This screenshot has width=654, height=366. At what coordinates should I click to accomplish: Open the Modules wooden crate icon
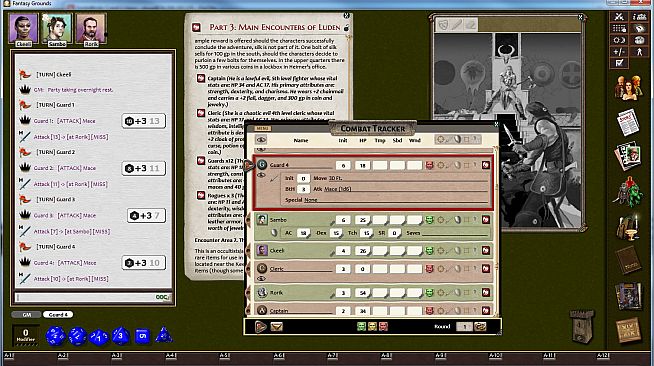628,330
